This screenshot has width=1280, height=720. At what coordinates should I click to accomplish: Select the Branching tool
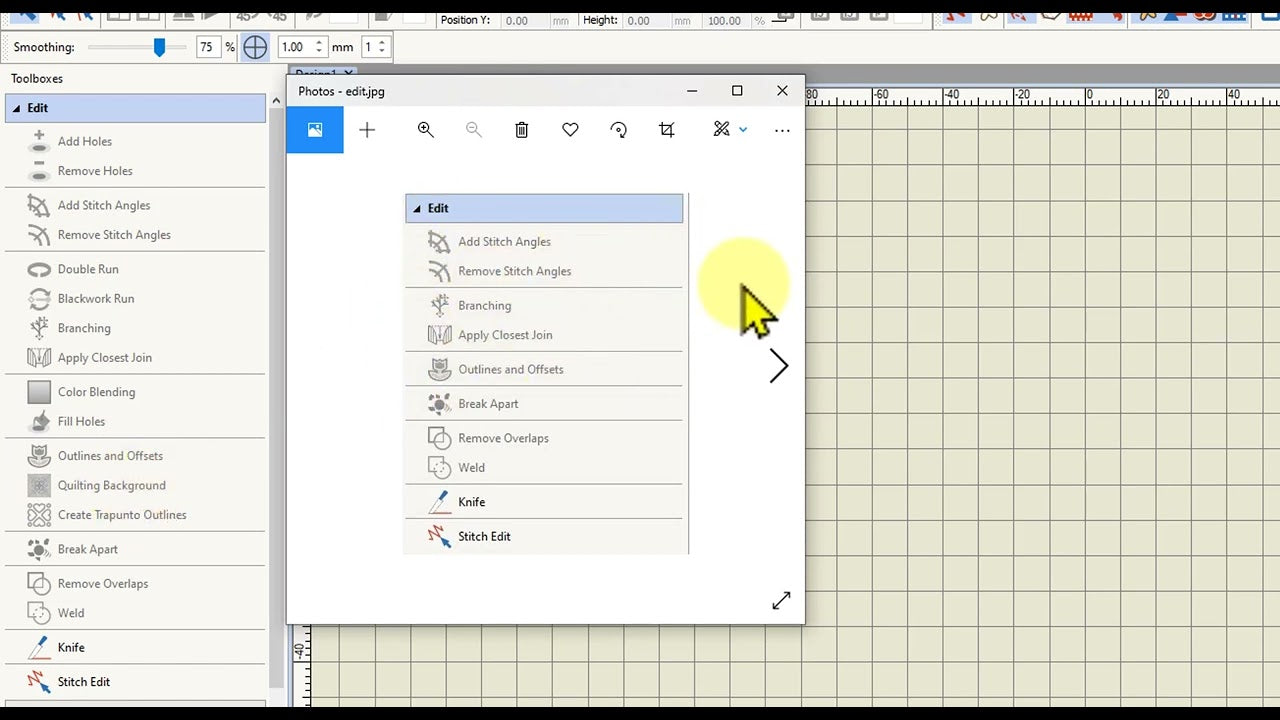84,328
